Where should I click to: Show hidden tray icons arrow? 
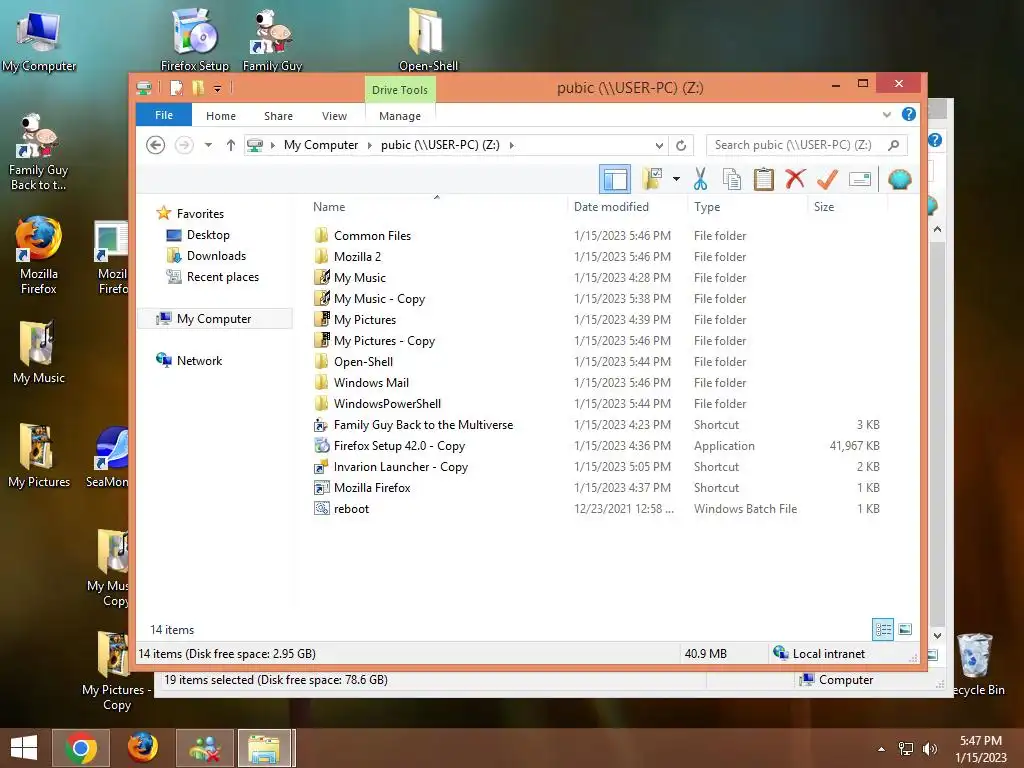[x=882, y=749]
